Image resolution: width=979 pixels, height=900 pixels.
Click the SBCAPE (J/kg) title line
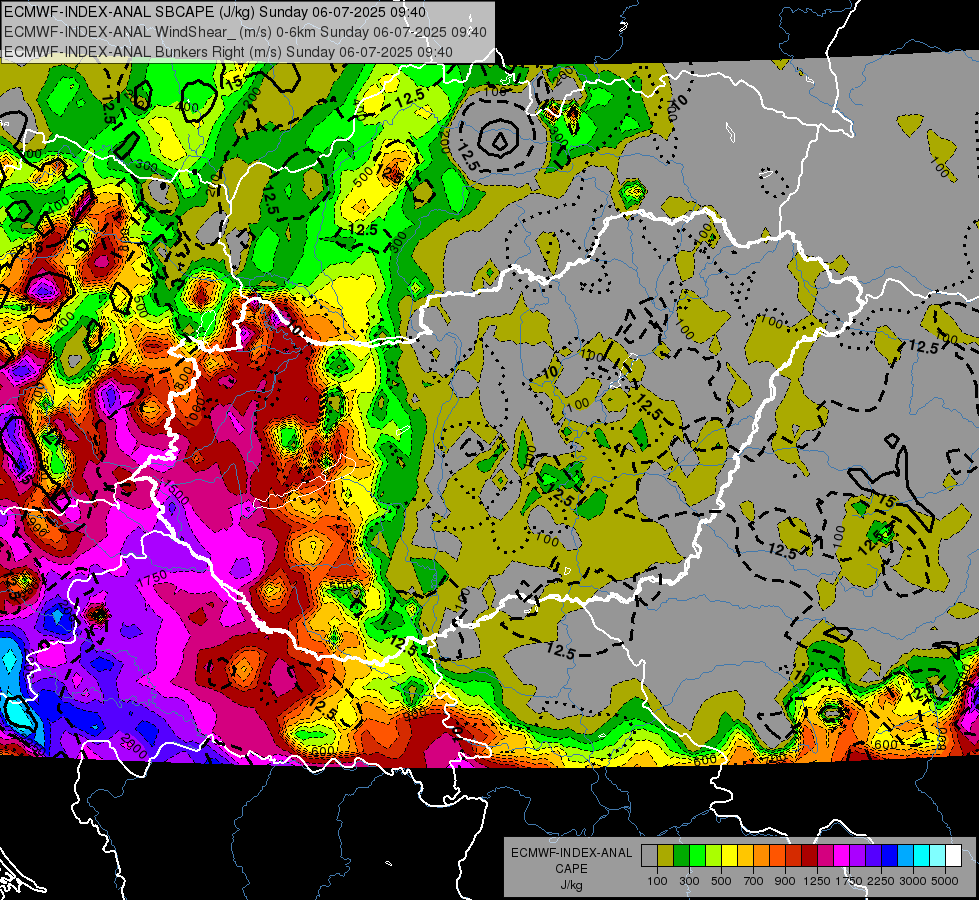[215, 12]
